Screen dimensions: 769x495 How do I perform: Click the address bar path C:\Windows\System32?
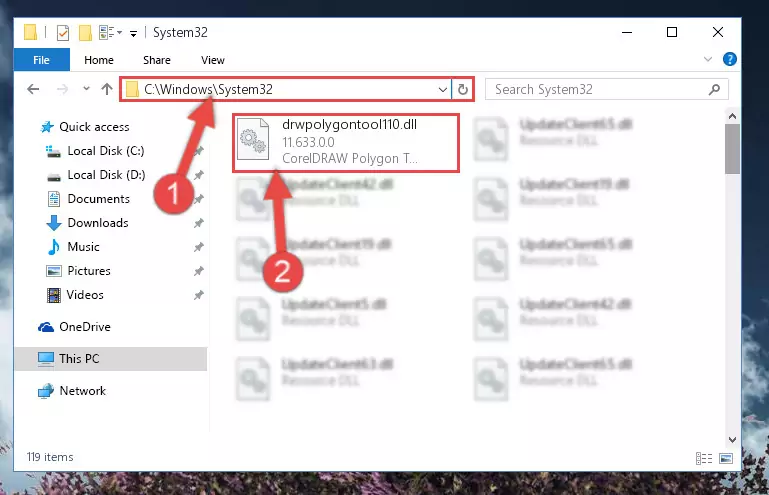pyautogui.click(x=208, y=89)
